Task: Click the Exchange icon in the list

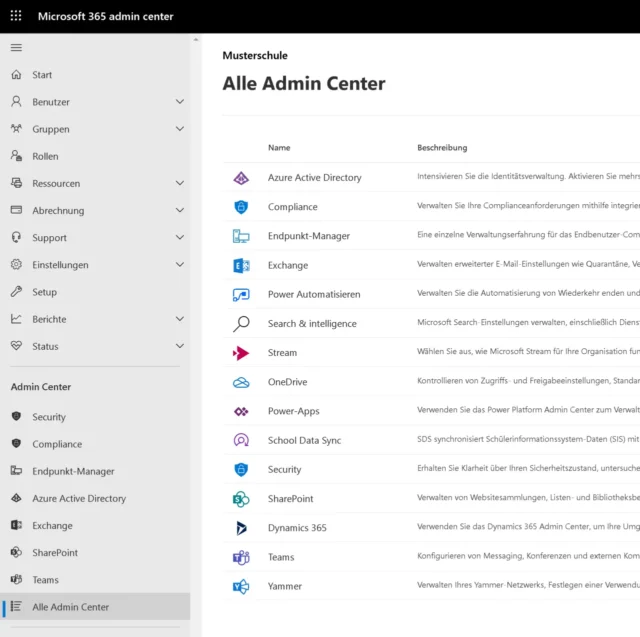Action: (241, 265)
